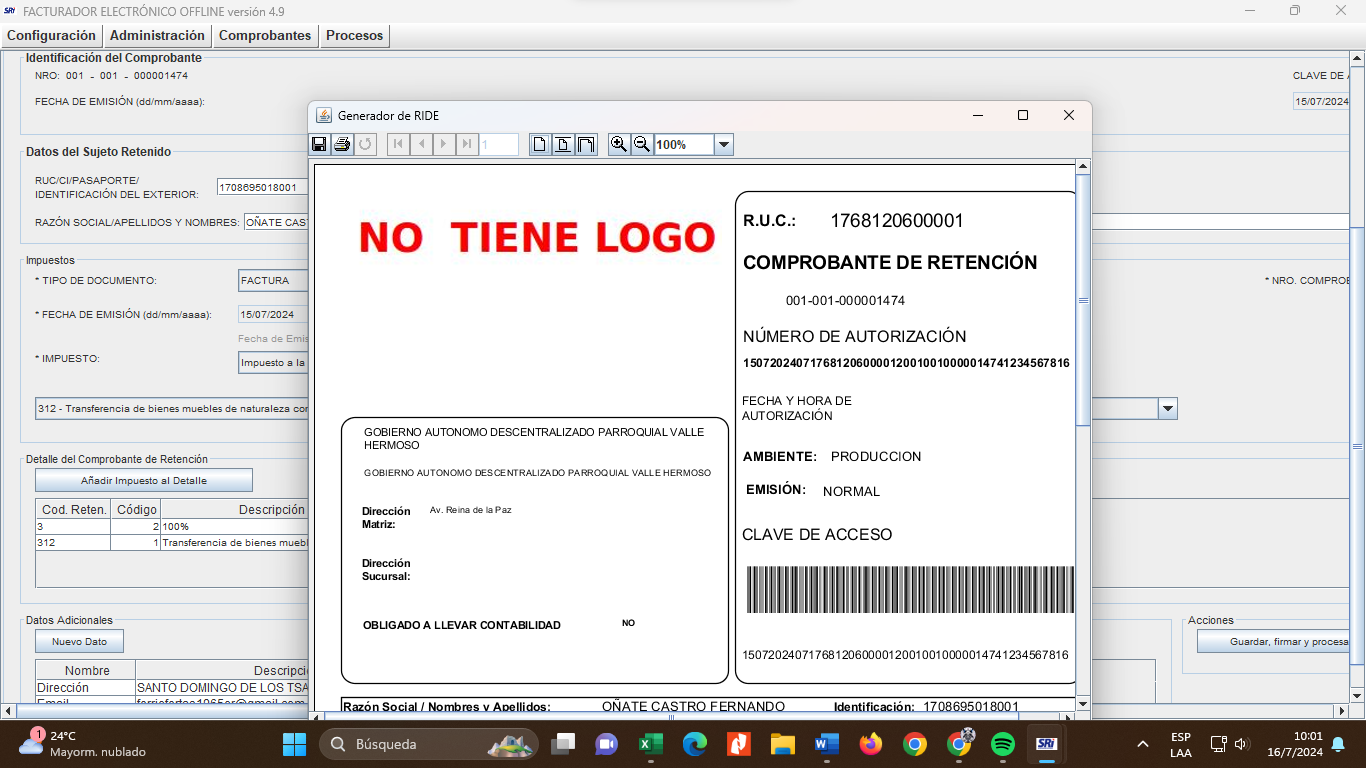
Task: Select fit page view icon
Action: (x=563, y=144)
